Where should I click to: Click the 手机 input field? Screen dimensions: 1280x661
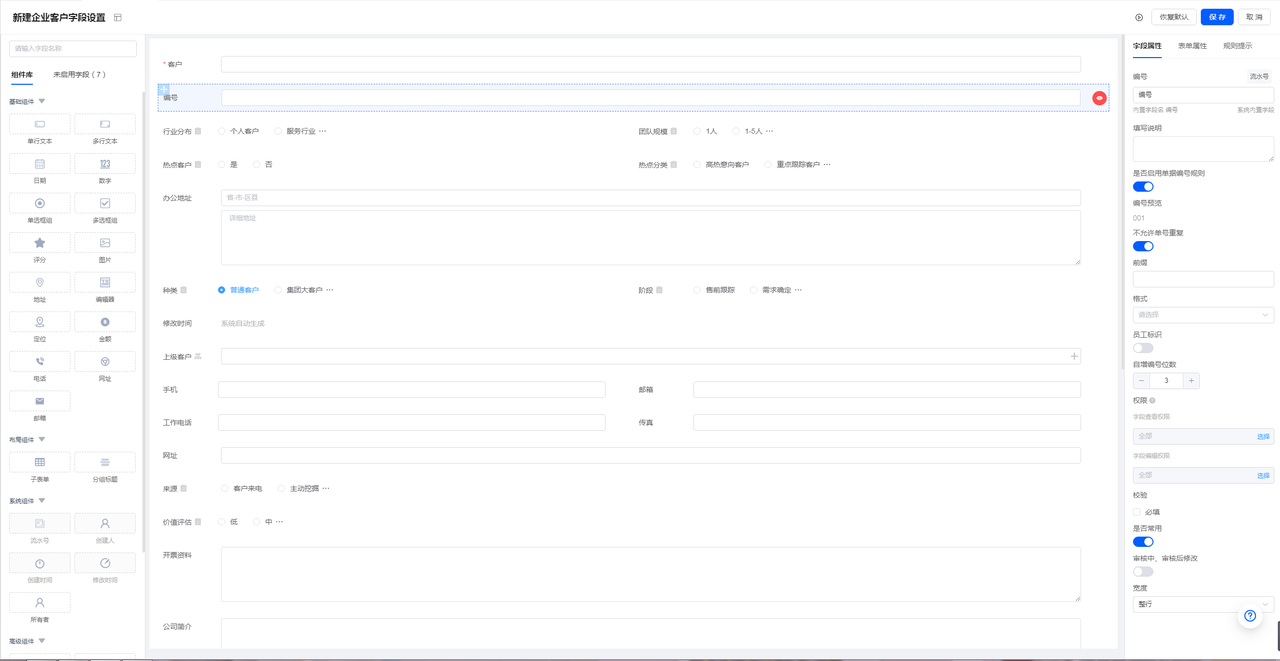pyautogui.click(x=412, y=389)
